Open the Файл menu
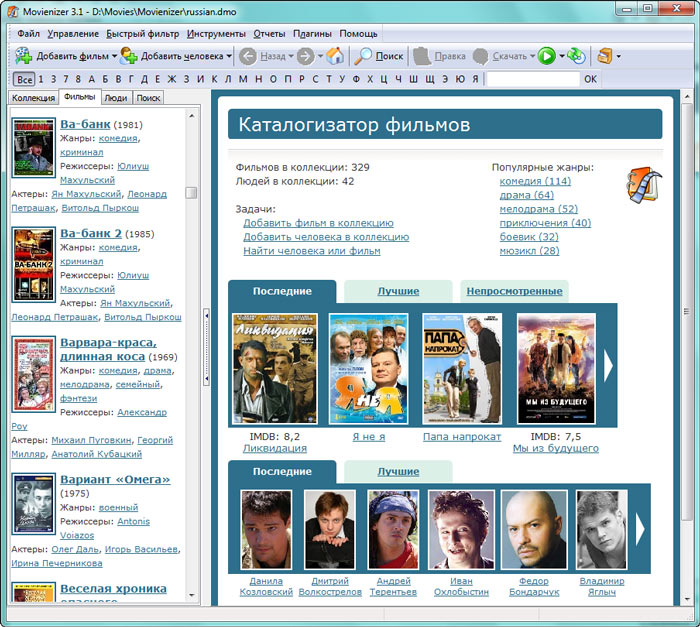Viewport: 700px width, 627px height. [x=29, y=34]
